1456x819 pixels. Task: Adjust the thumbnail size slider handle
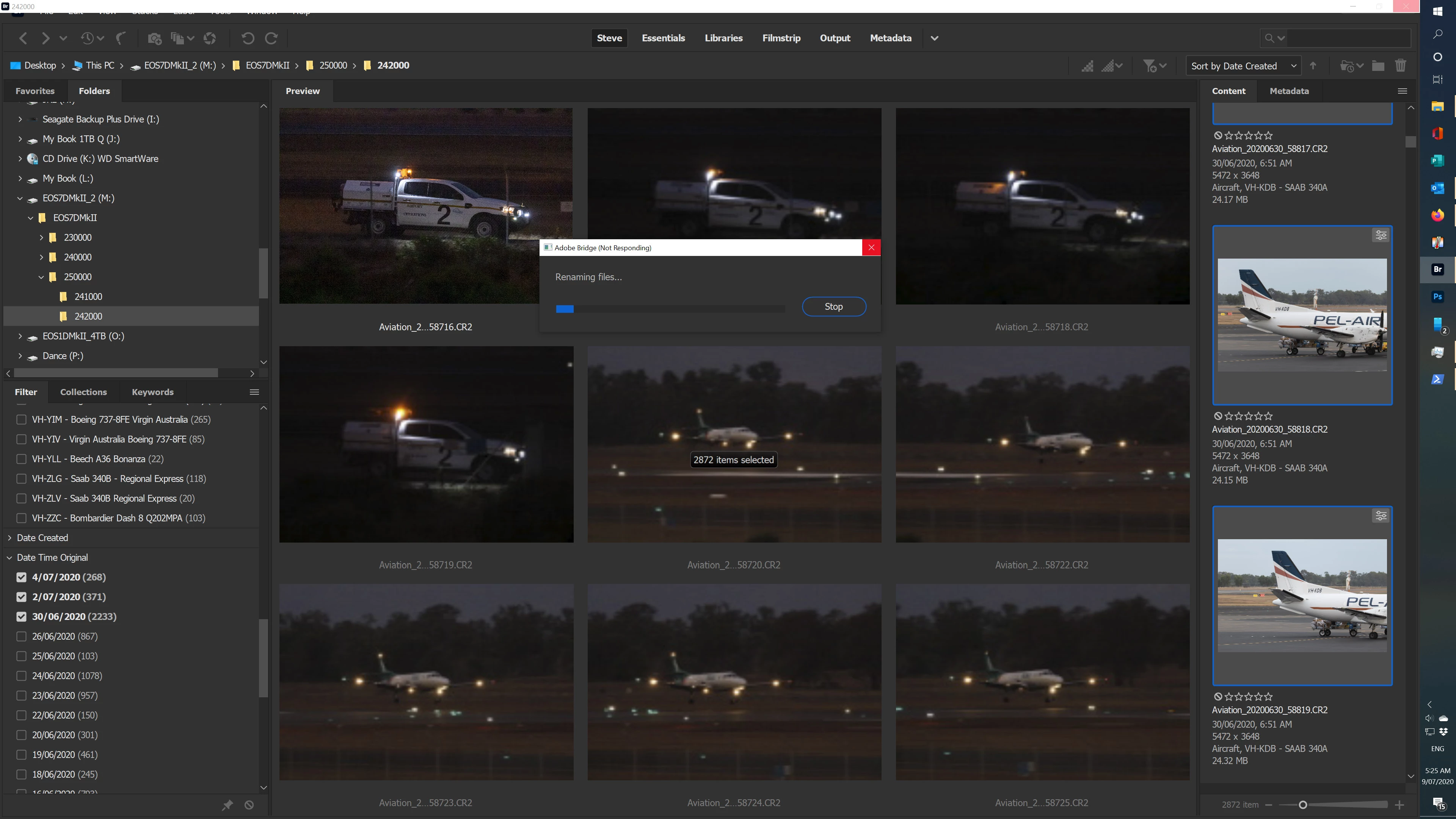(x=1303, y=805)
